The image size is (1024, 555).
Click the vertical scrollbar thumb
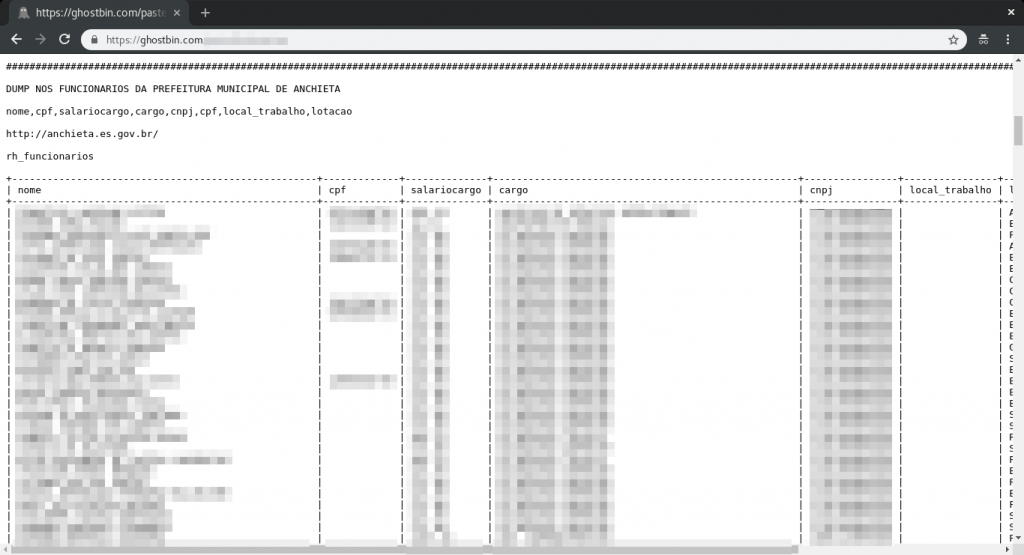tap(1018, 131)
